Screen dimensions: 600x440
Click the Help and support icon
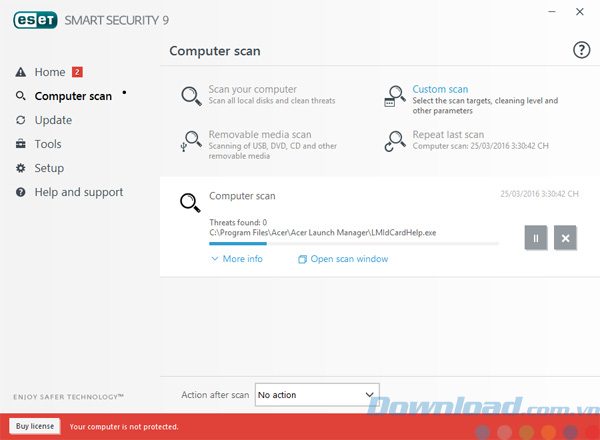pyautogui.click(x=21, y=192)
